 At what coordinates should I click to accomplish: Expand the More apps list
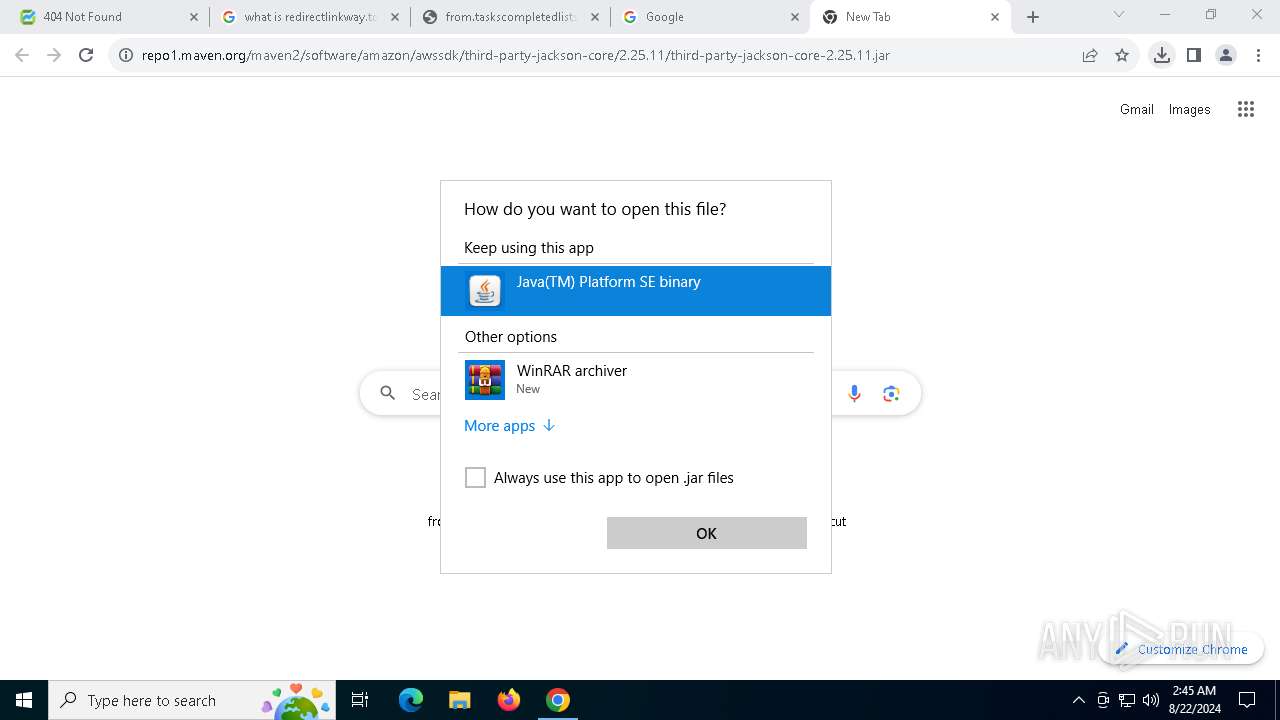(x=509, y=426)
